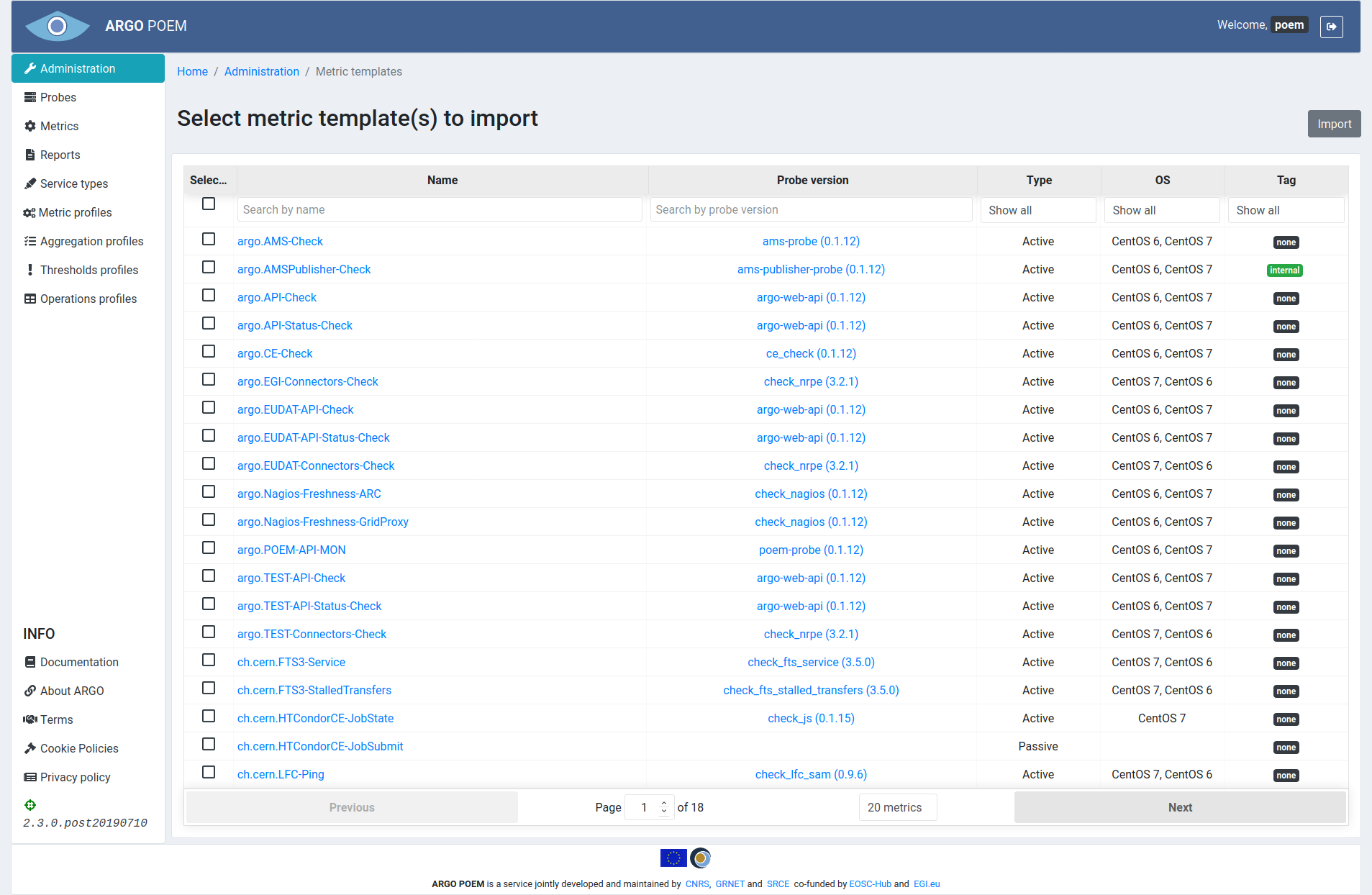Click the Service types icon
1372x895 pixels.
click(x=30, y=183)
